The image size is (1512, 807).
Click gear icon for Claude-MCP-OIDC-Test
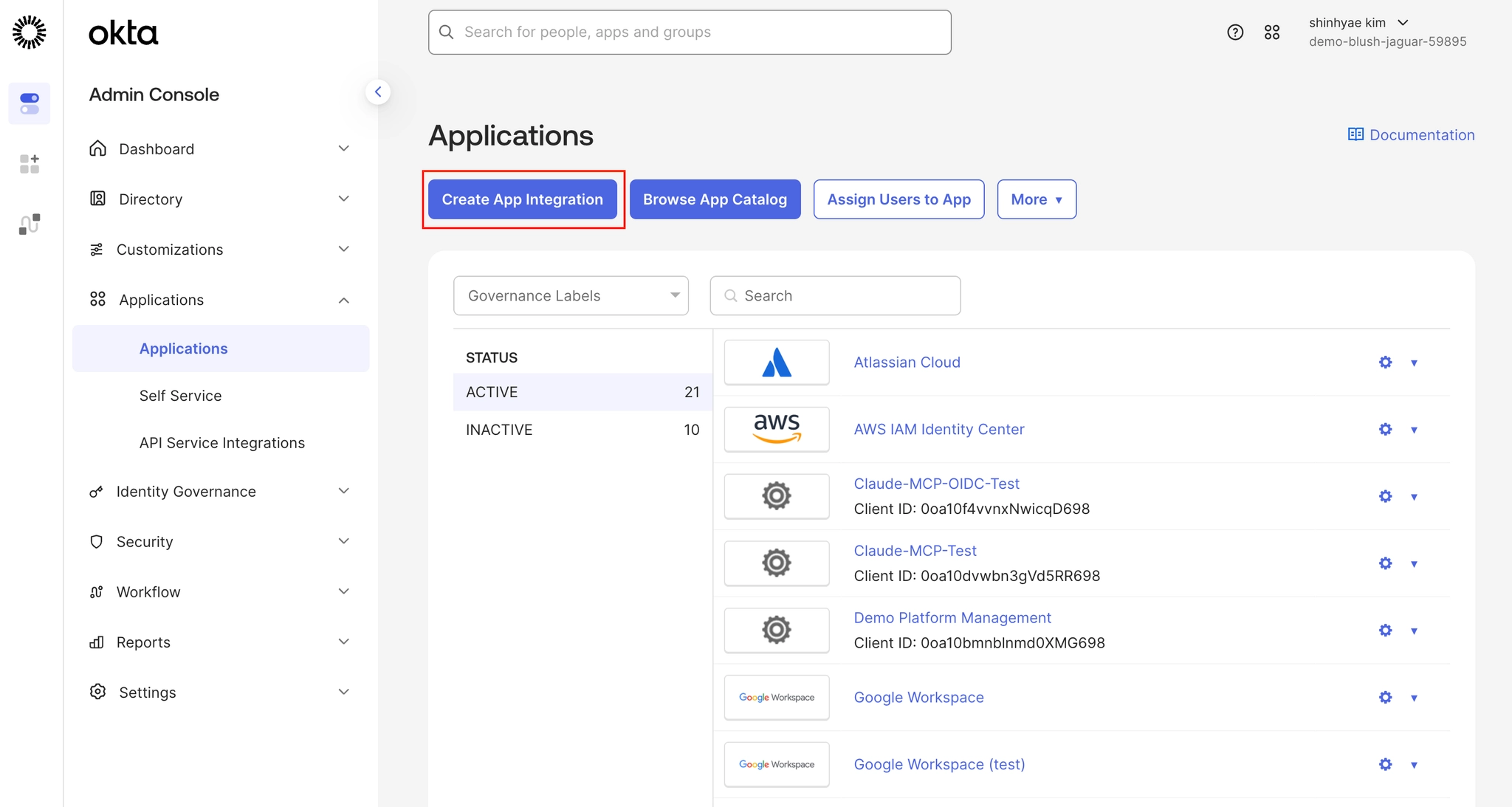tap(1386, 496)
